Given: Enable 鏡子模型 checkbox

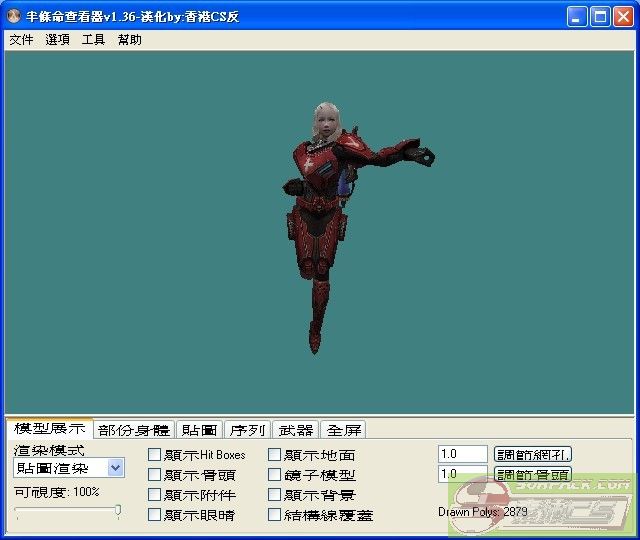Looking at the screenshot, I should (x=274, y=475).
